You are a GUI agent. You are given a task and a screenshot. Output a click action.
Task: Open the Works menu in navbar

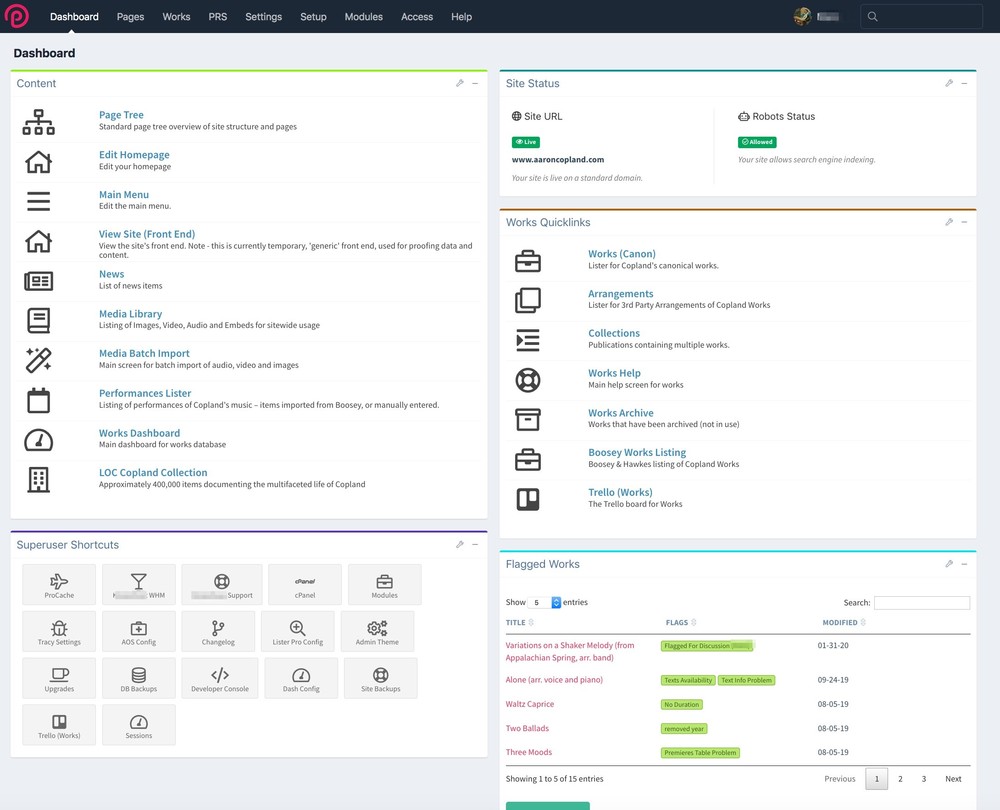[176, 17]
